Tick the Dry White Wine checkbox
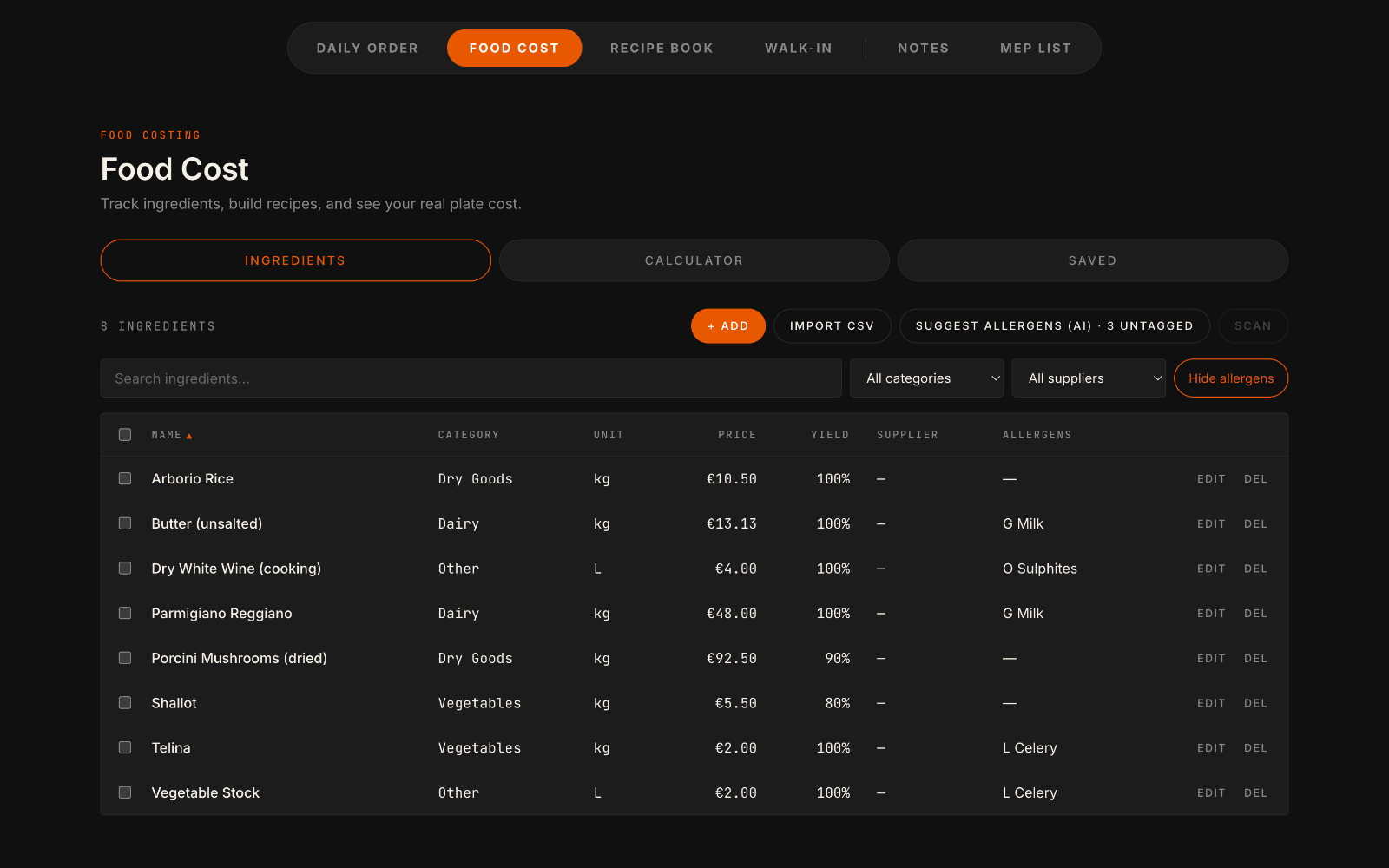1389x868 pixels. (125, 569)
